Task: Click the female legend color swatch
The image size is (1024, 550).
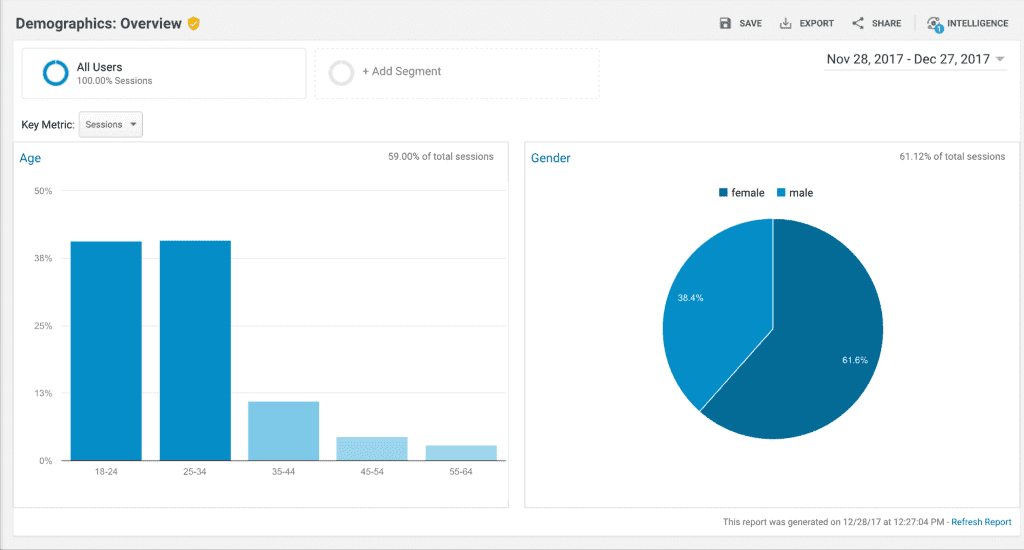Action: 723,193
